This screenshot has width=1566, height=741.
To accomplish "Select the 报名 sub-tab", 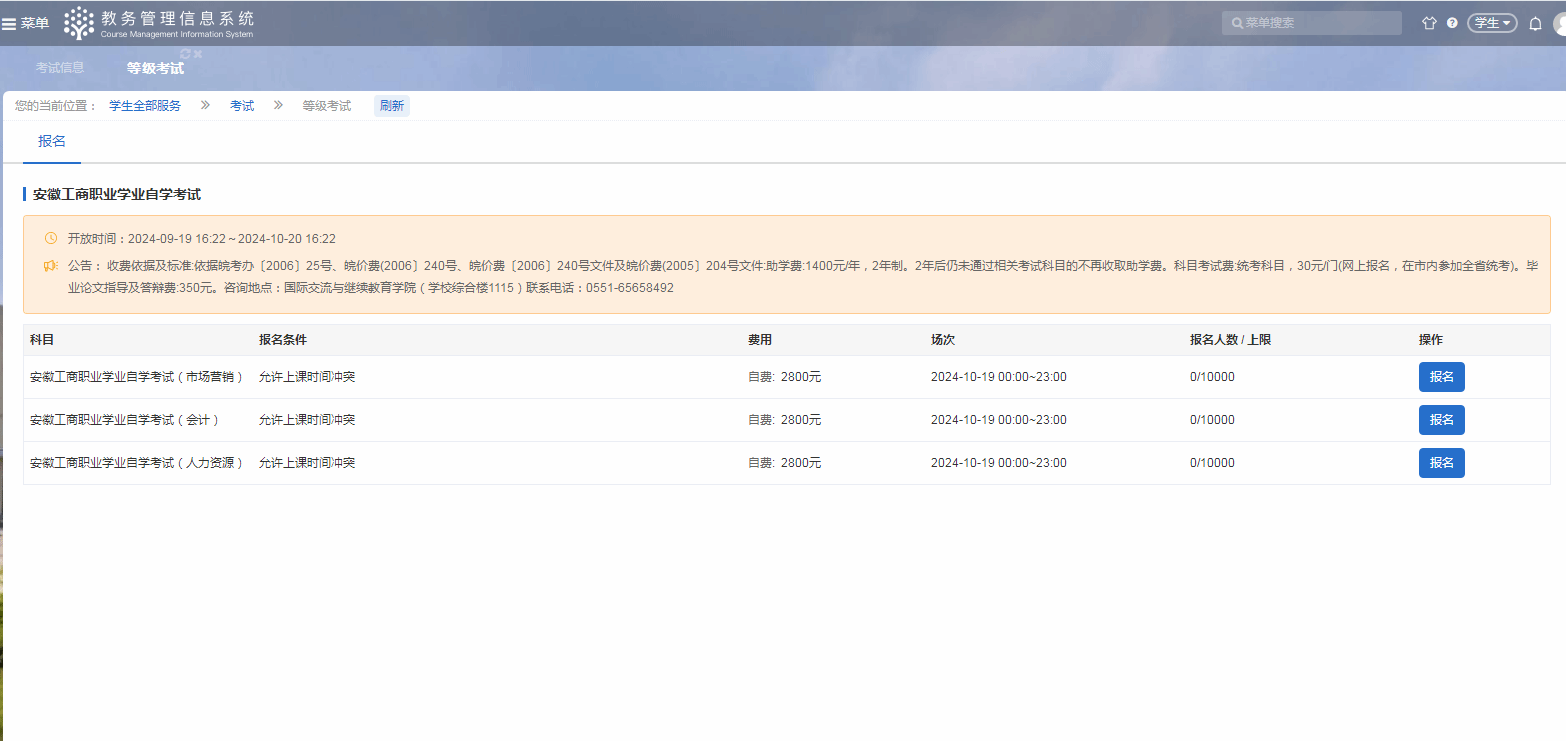I will 52,142.
